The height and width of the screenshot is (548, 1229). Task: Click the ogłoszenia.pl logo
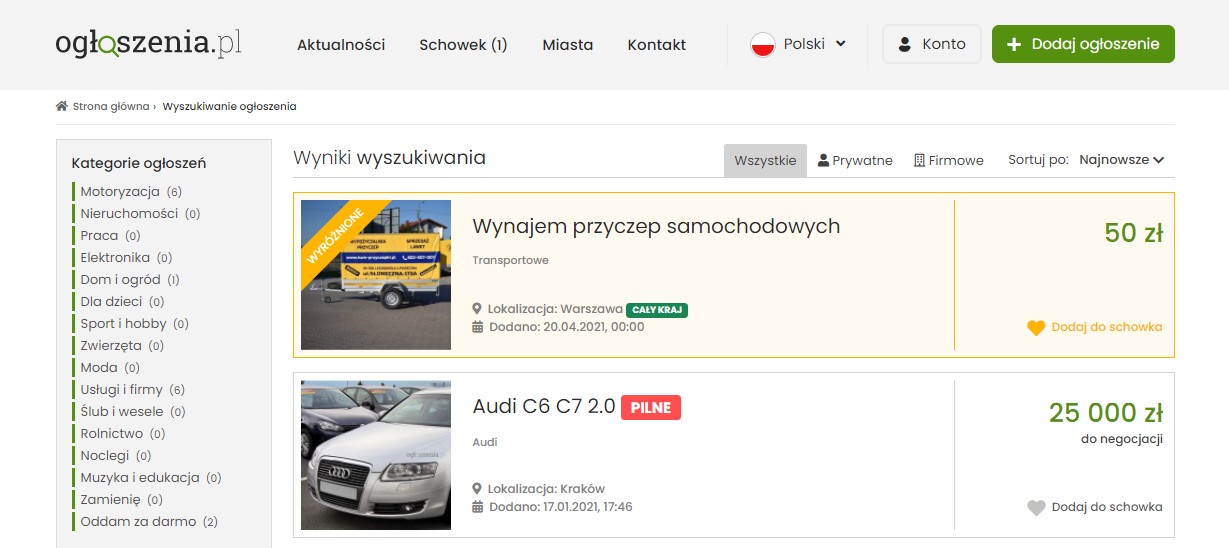(148, 44)
